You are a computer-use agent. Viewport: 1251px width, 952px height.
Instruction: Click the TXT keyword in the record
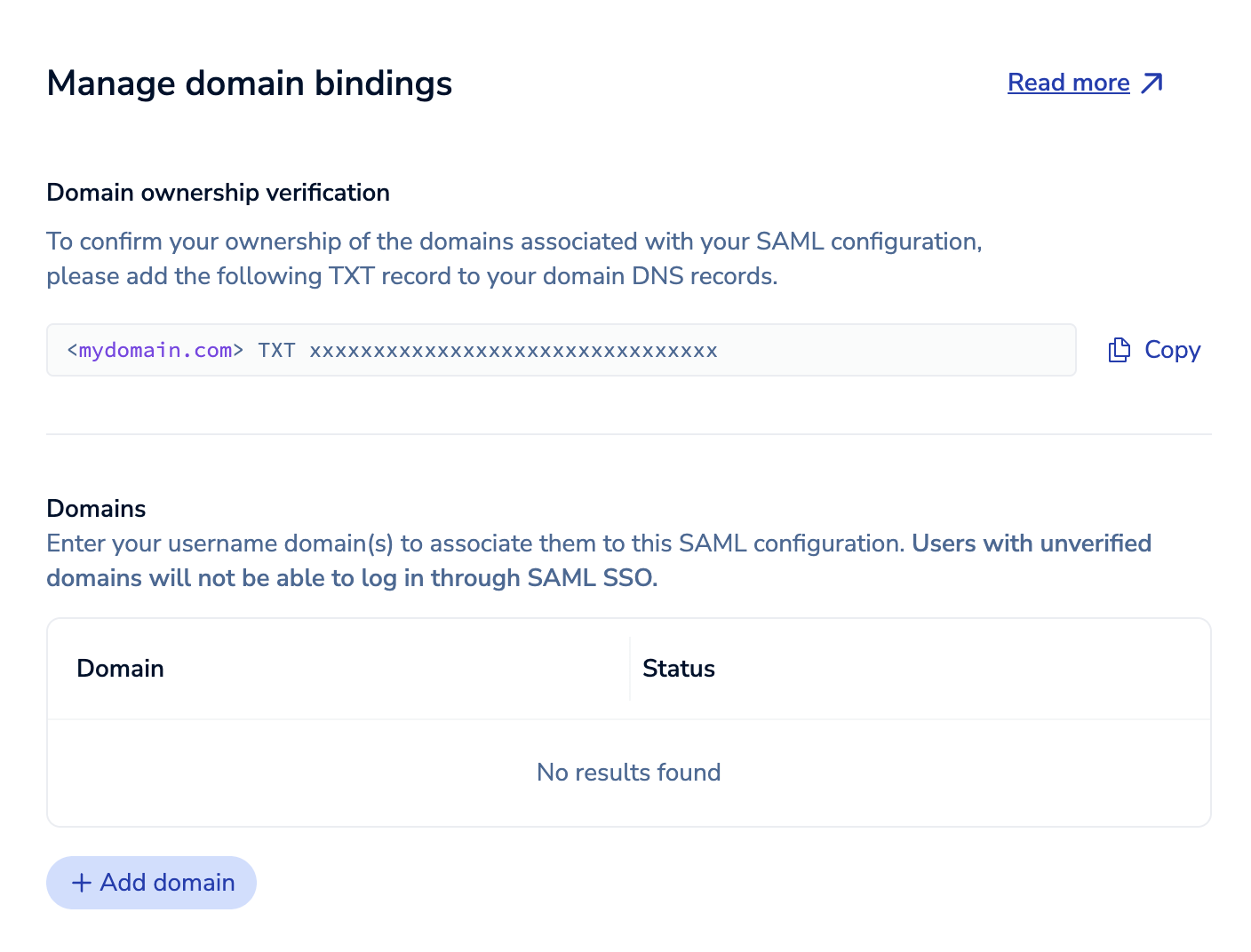point(276,350)
